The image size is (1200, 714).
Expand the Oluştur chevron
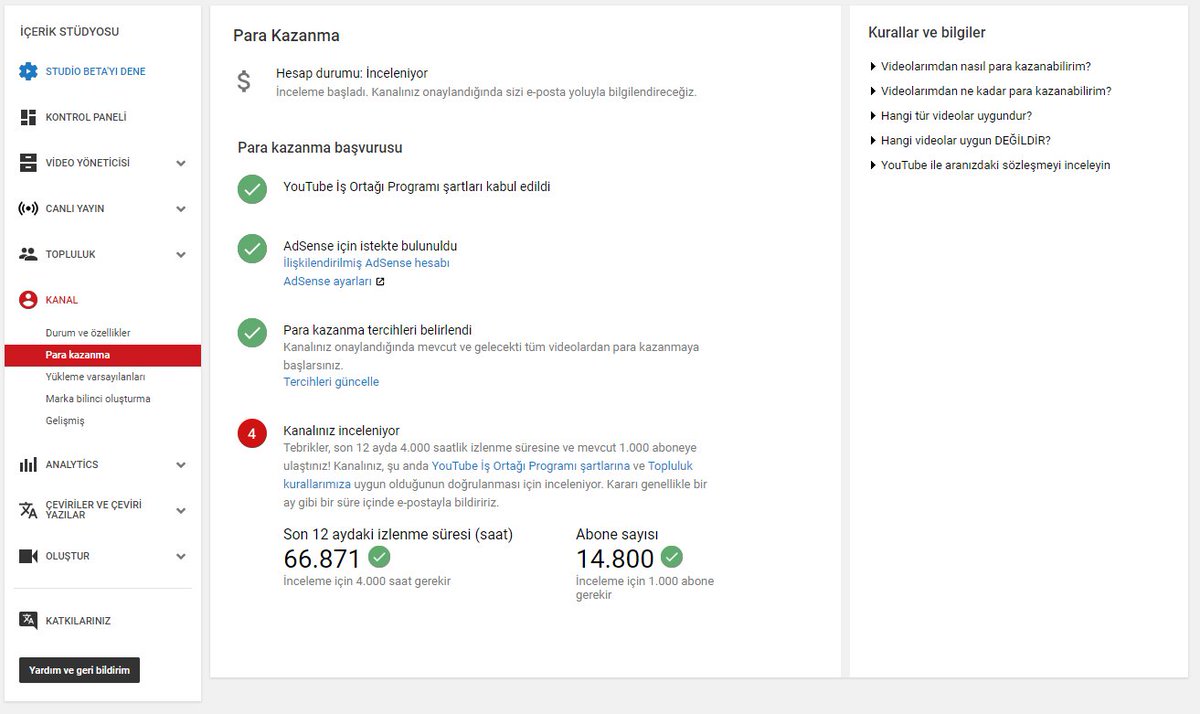(181, 556)
